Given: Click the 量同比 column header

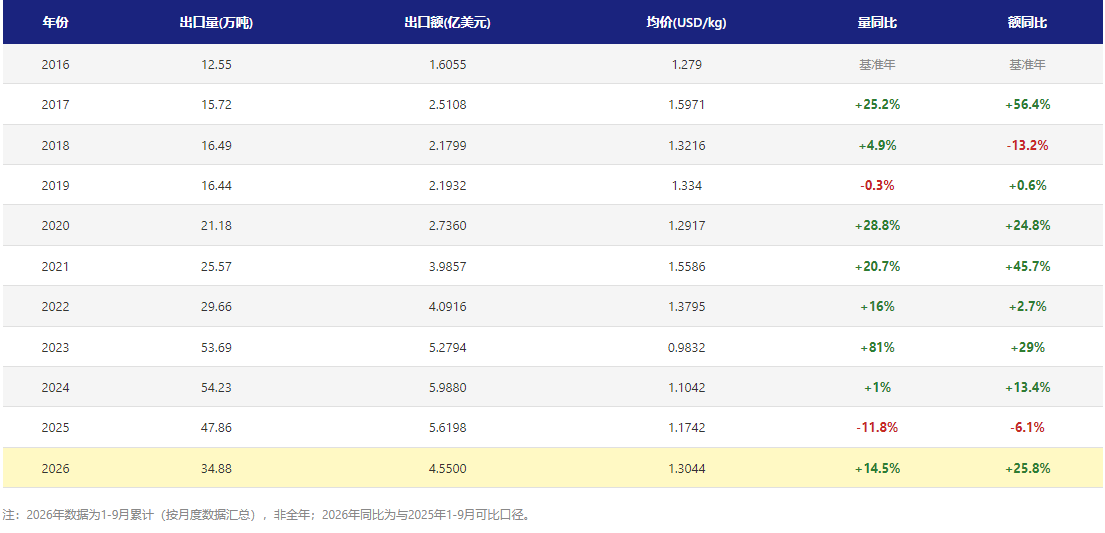Looking at the screenshot, I should (x=877, y=23).
